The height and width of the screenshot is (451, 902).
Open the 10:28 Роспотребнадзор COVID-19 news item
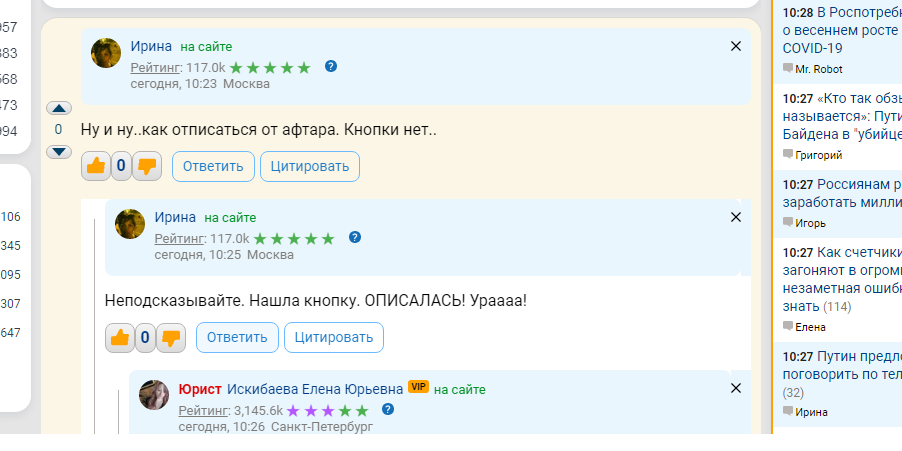(840, 30)
